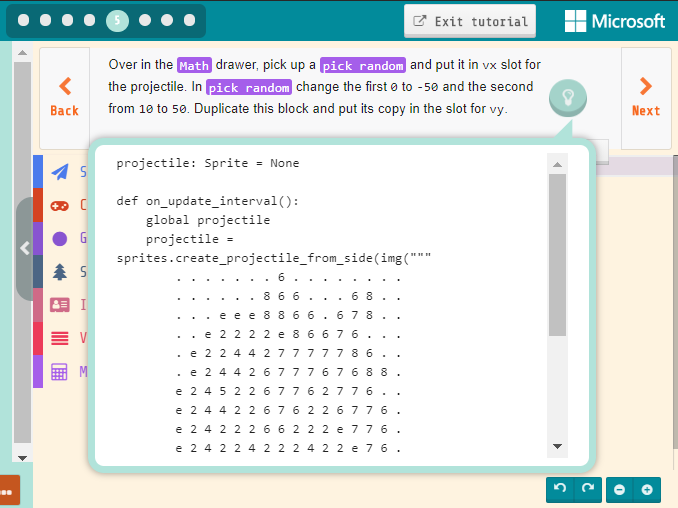The image size is (678, 508).
Task: Open the Variables category list icon
Action: (x=60, y=338)
